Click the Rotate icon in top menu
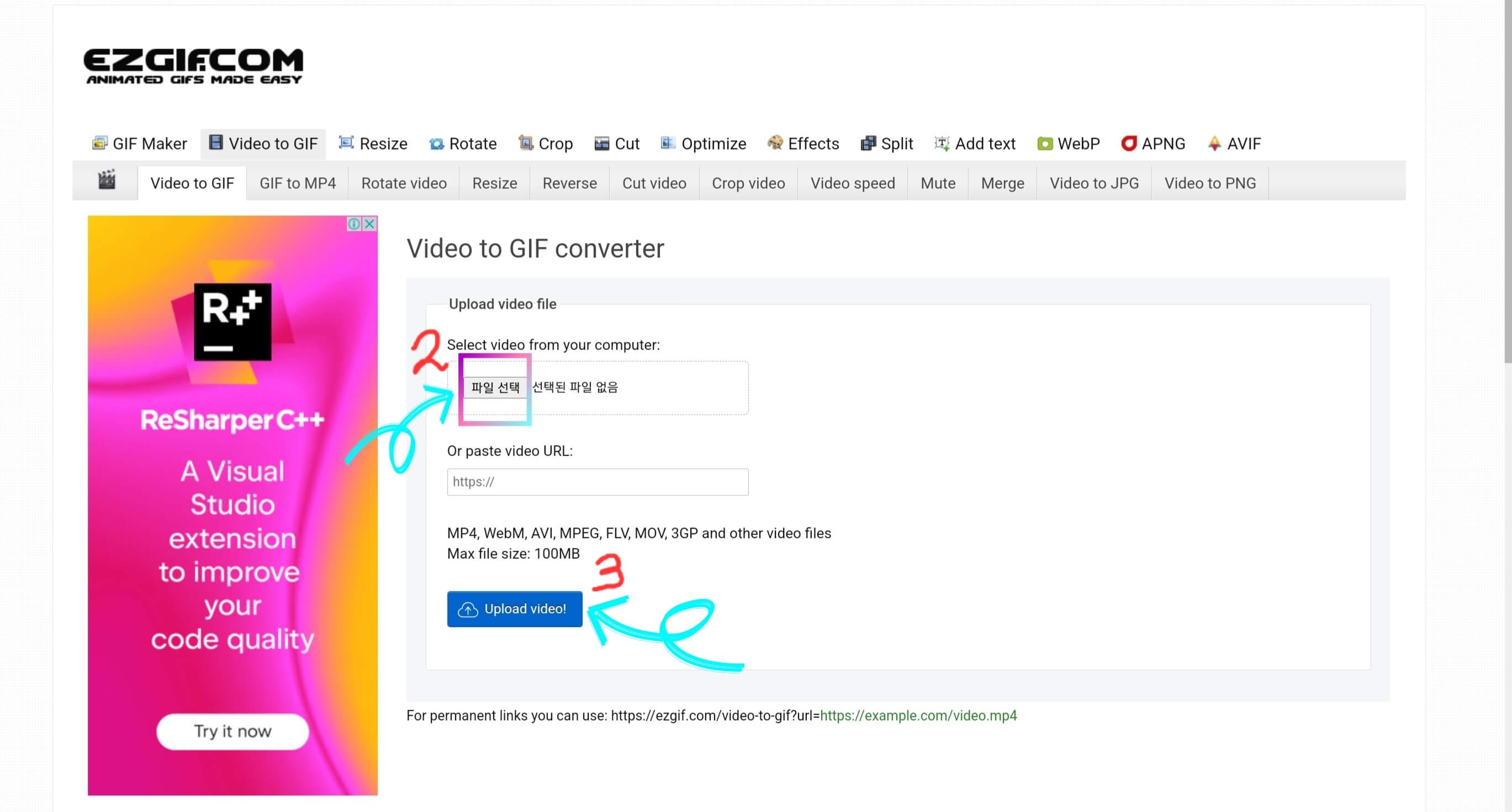Screen dimensions: 1512x812 click(x=436, y=144)
